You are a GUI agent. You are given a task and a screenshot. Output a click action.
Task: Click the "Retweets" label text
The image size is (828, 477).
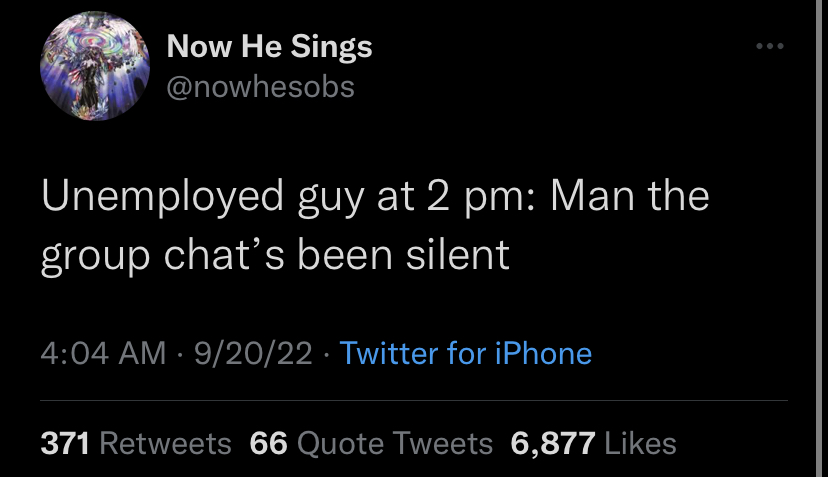click(165, 443)
